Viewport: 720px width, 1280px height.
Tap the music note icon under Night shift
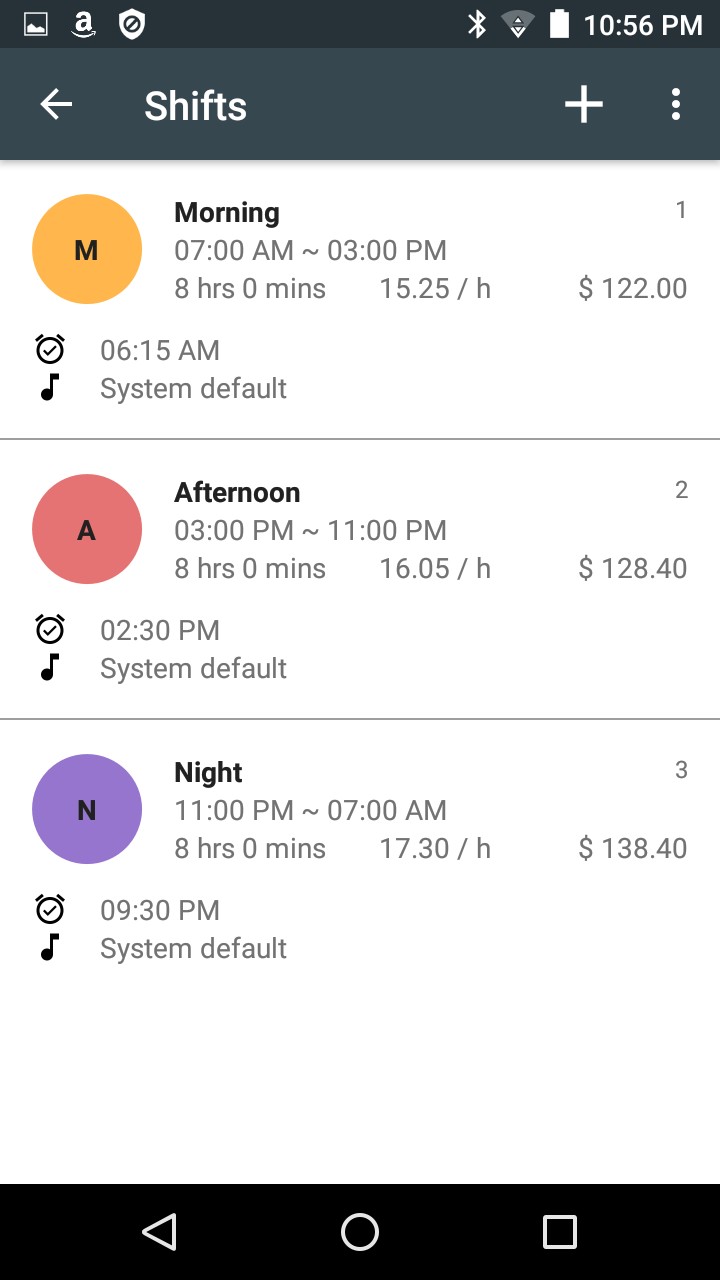50,947
